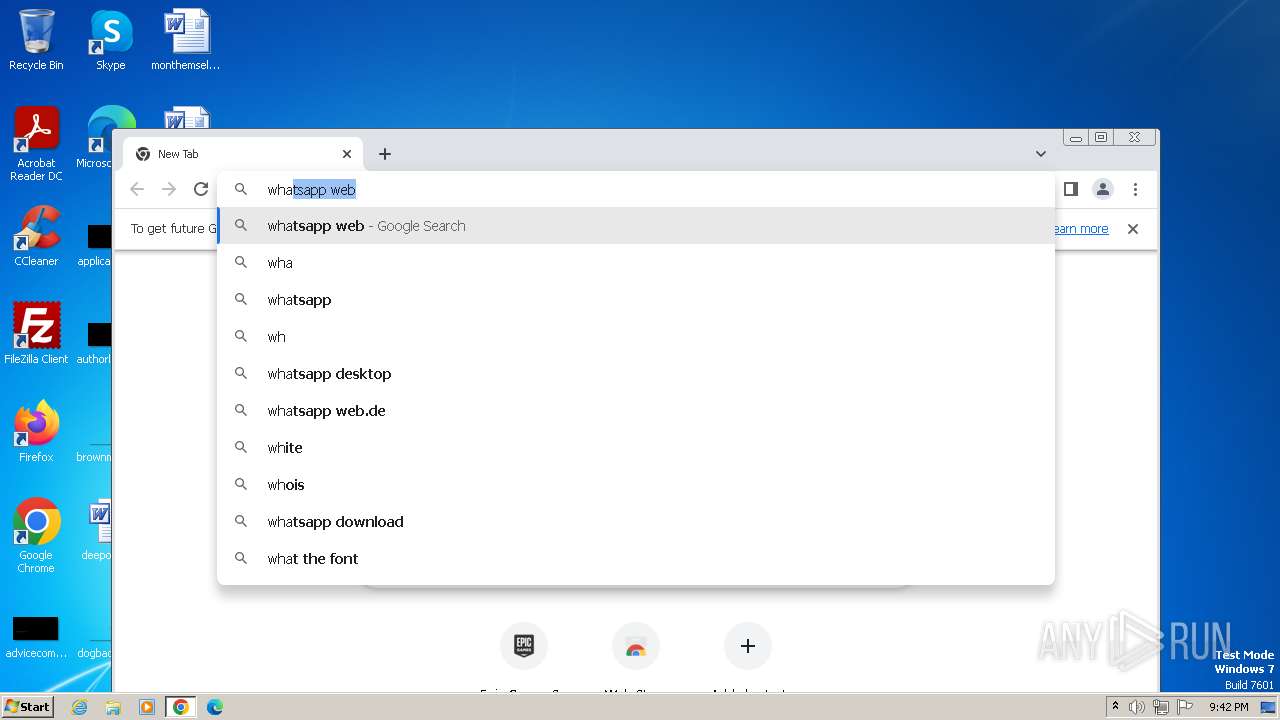
Task: Open the Google Chrome desktop icon
Action: click(36, 536)
